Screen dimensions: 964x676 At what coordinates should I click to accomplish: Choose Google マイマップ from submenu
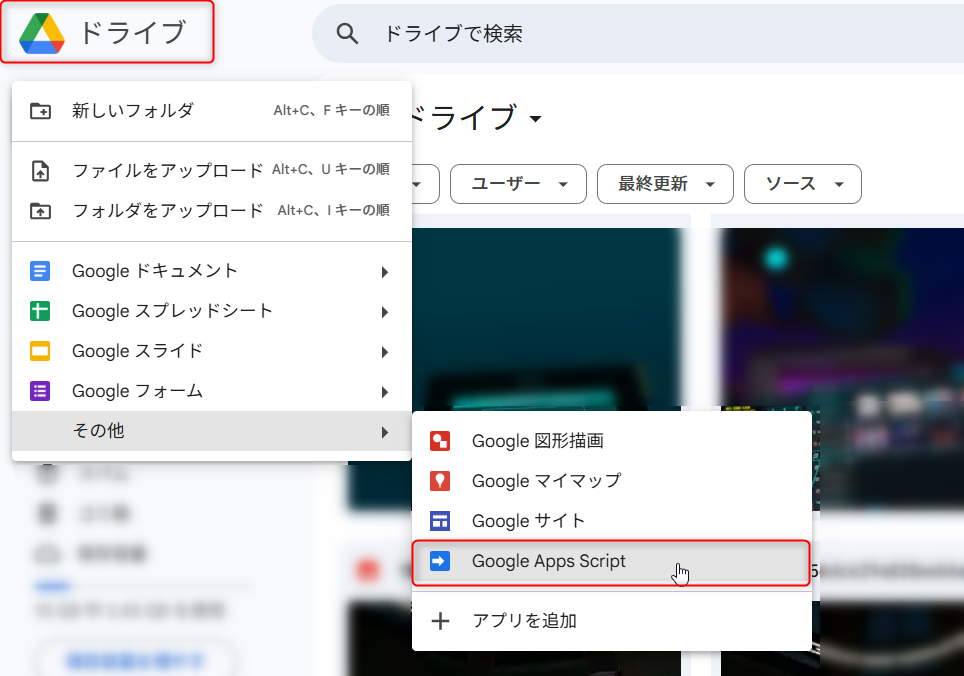pos(612,481)
